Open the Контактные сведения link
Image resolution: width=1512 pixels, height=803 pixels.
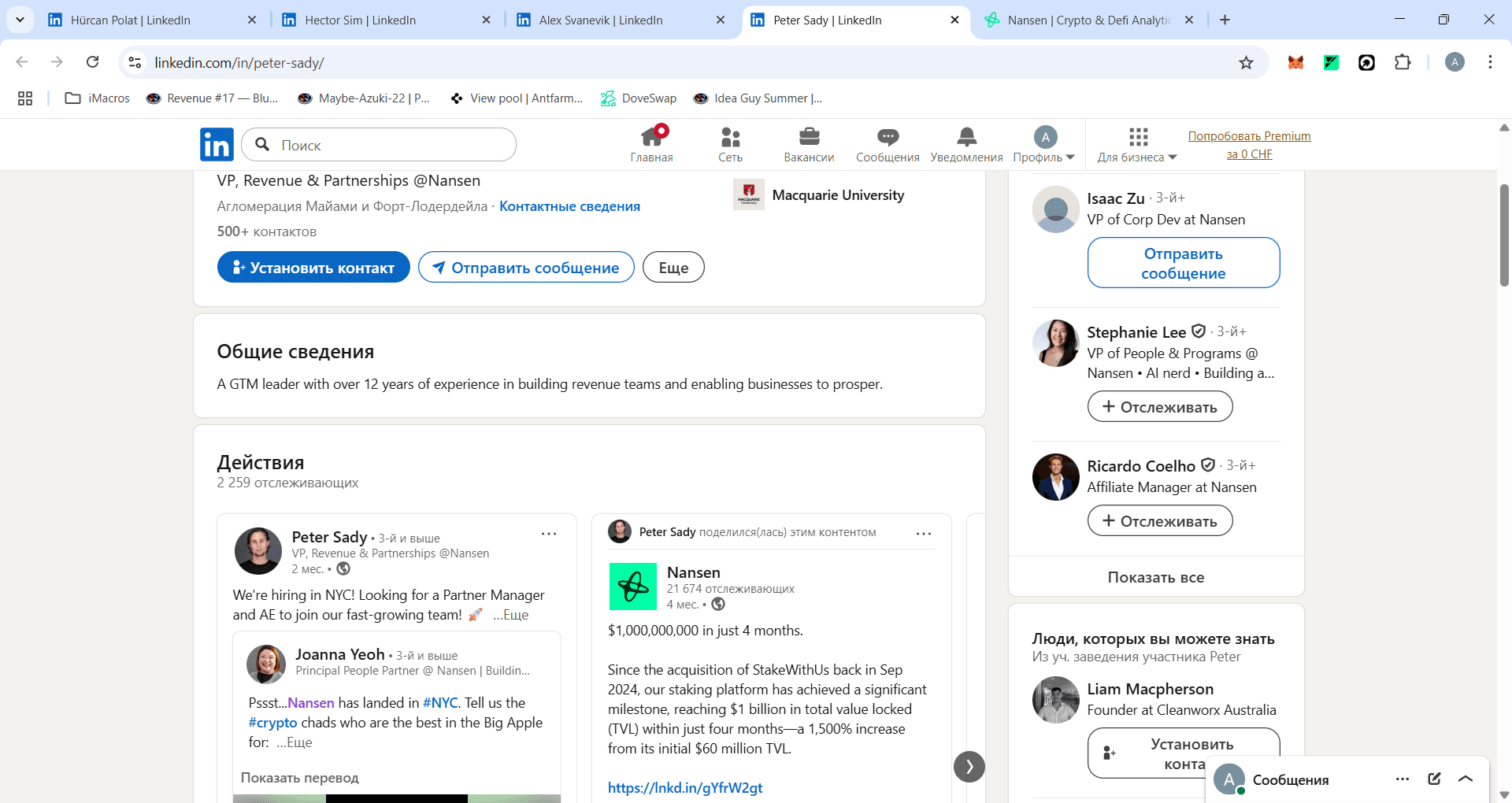(x=569, y=206)
